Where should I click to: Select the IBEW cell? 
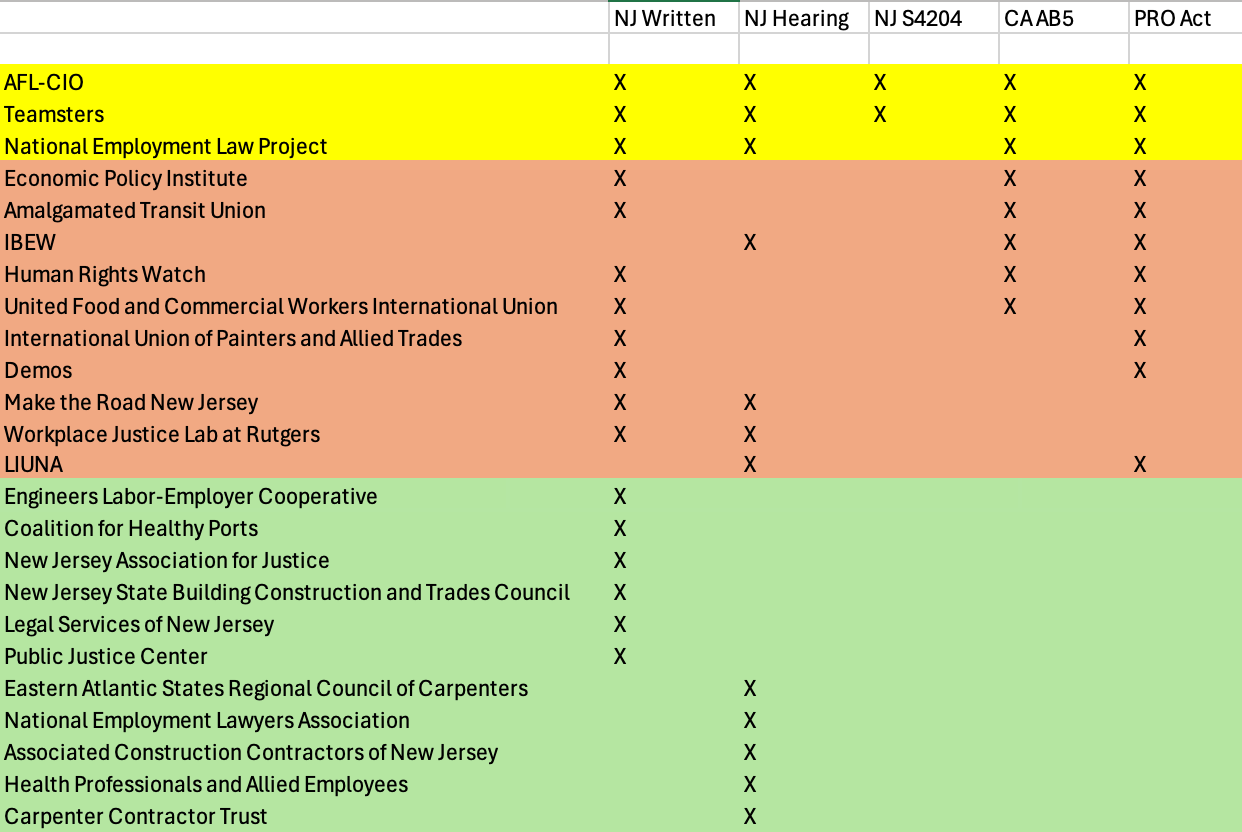click(304, 242)
